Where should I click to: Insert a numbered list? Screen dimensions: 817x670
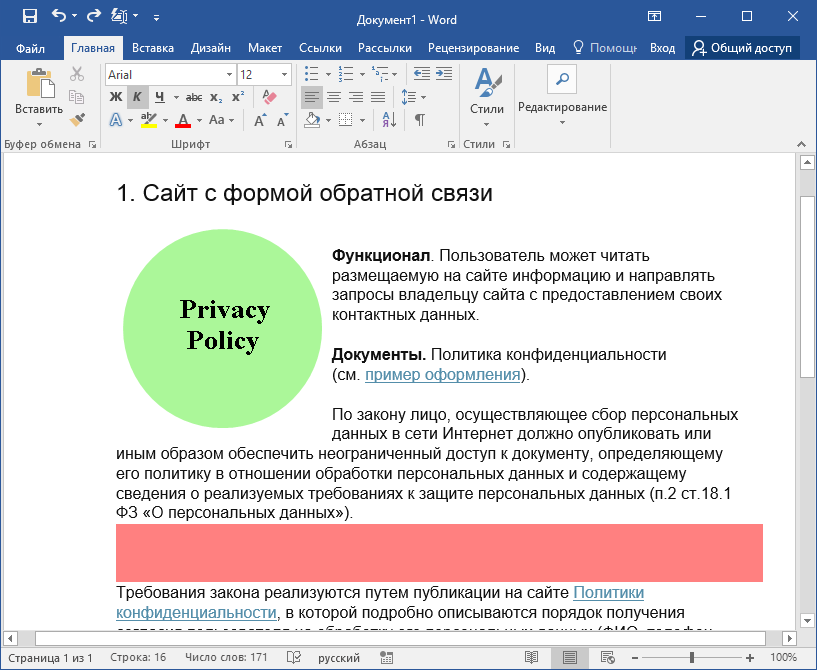(345, 74)
